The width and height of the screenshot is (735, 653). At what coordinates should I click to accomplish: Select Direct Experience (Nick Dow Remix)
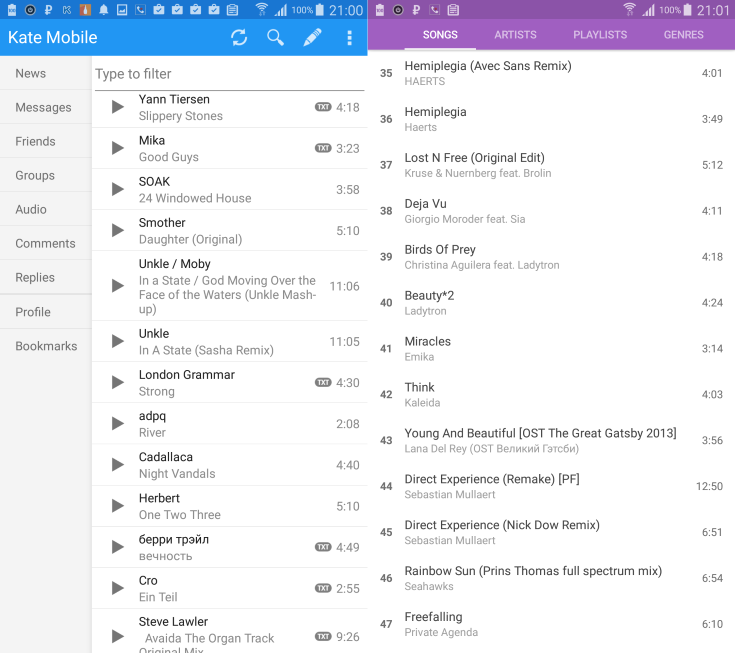(x=551, y=533)
